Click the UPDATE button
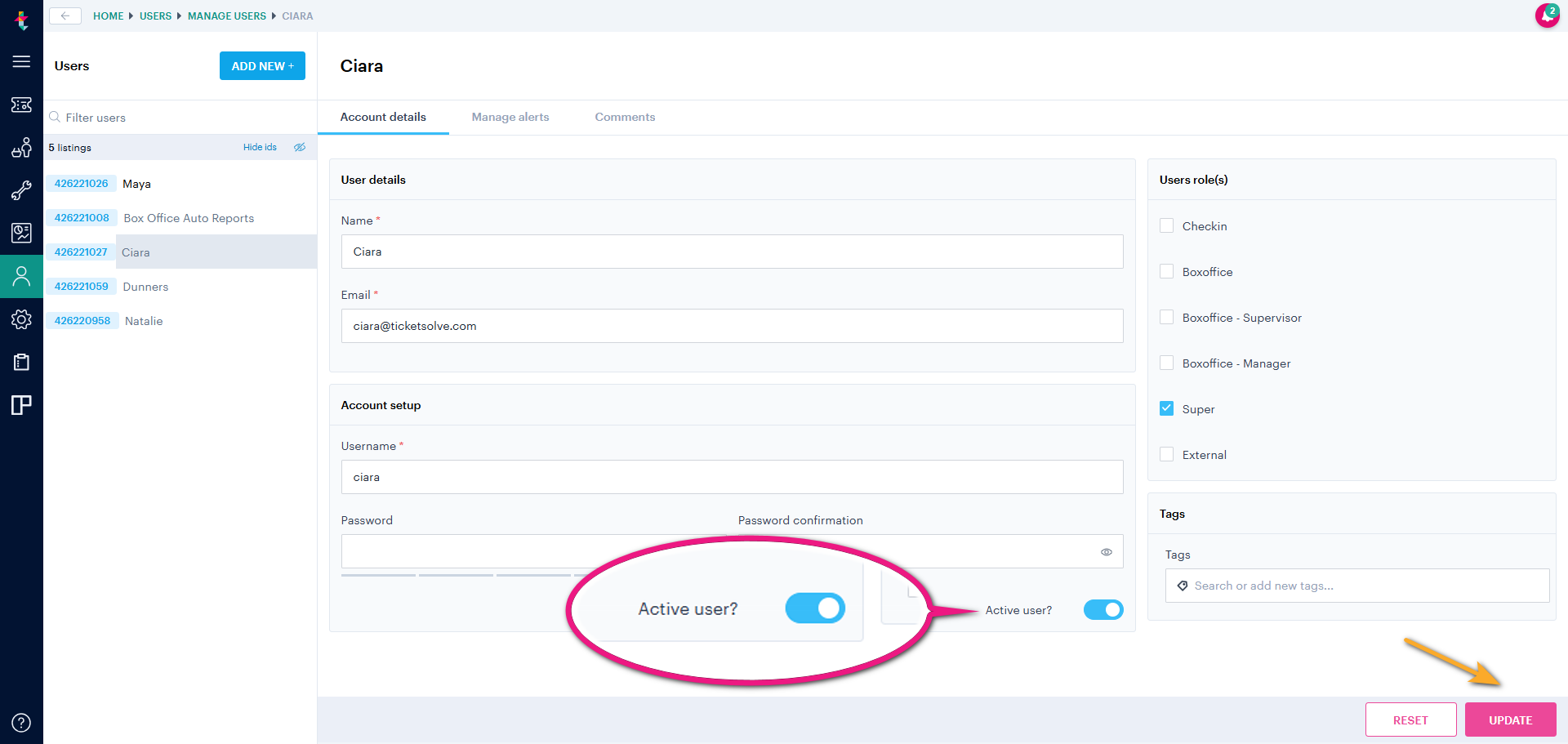Viewport: 1568px width, 744px height. pyautogui.click(x=1510, y=719)
